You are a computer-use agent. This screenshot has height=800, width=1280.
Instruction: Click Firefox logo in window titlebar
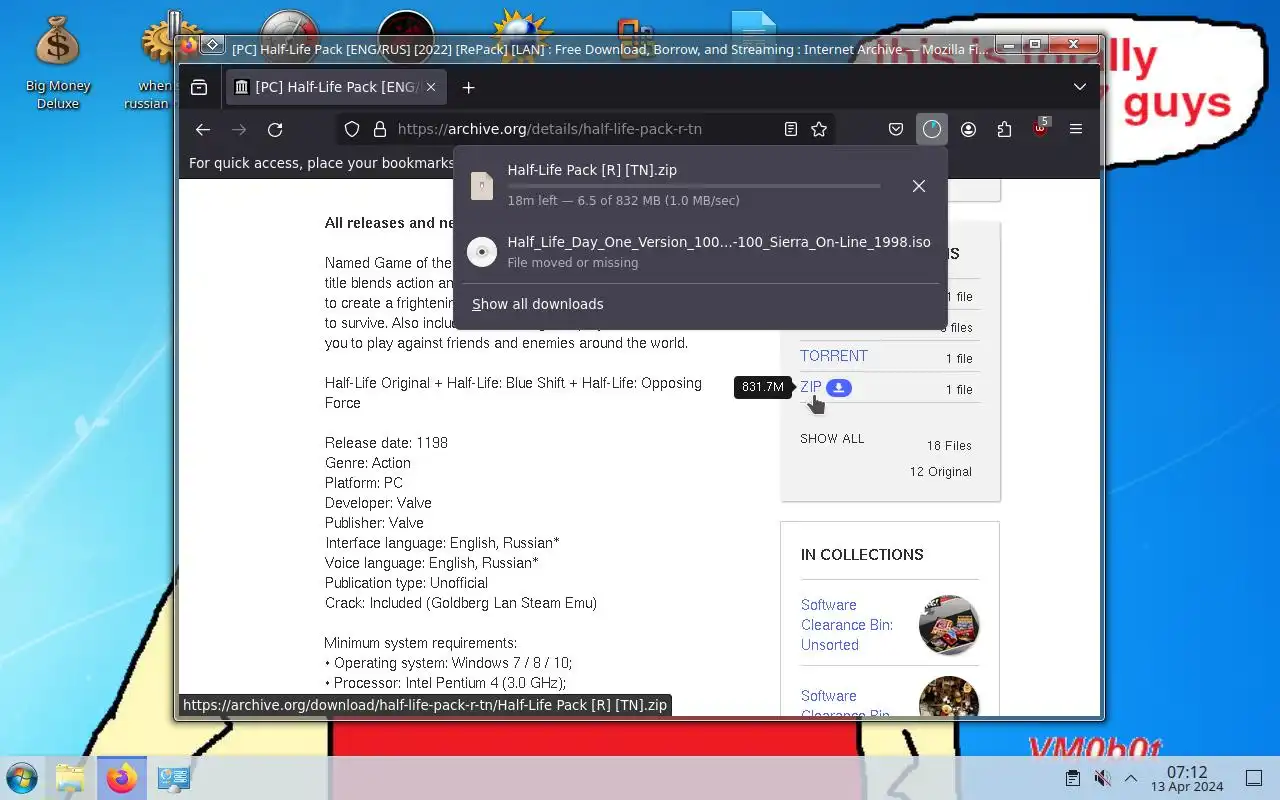[189, 45]
